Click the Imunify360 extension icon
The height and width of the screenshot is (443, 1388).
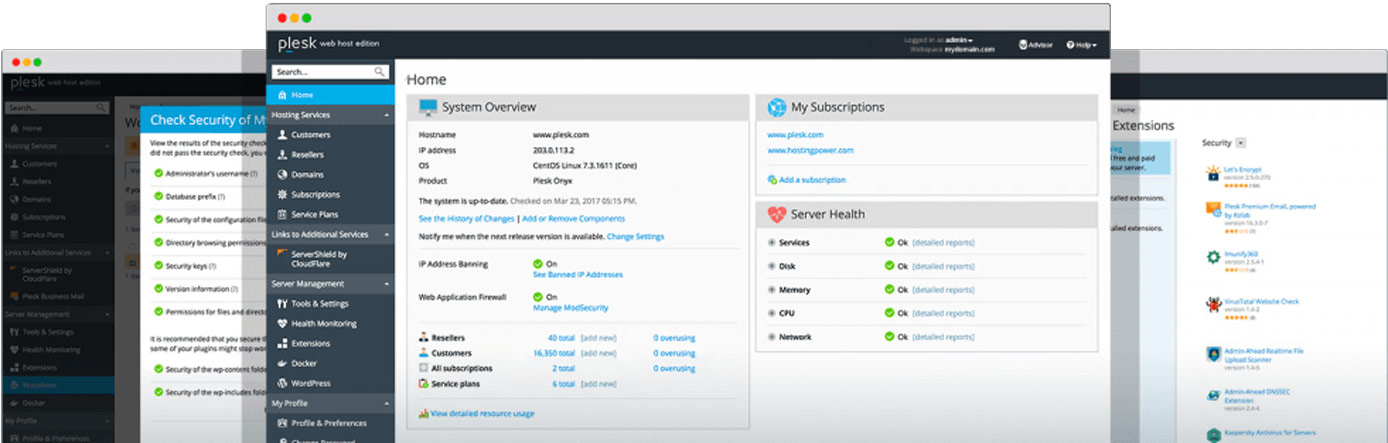1213,257
